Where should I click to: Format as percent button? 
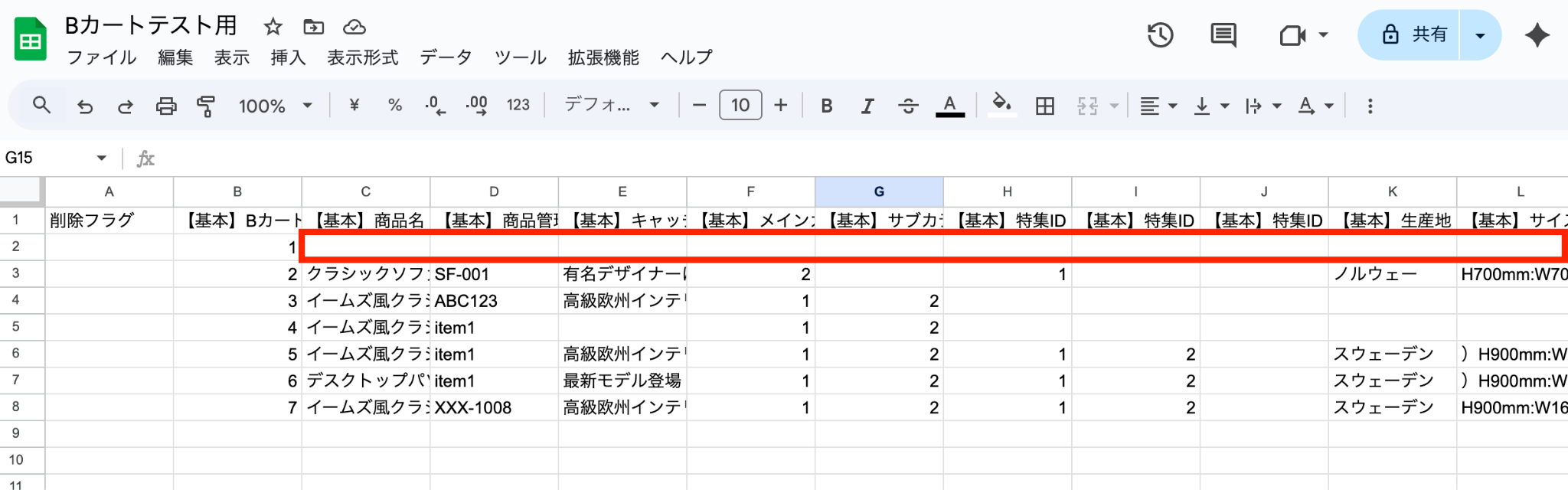[x=395, y=106]
